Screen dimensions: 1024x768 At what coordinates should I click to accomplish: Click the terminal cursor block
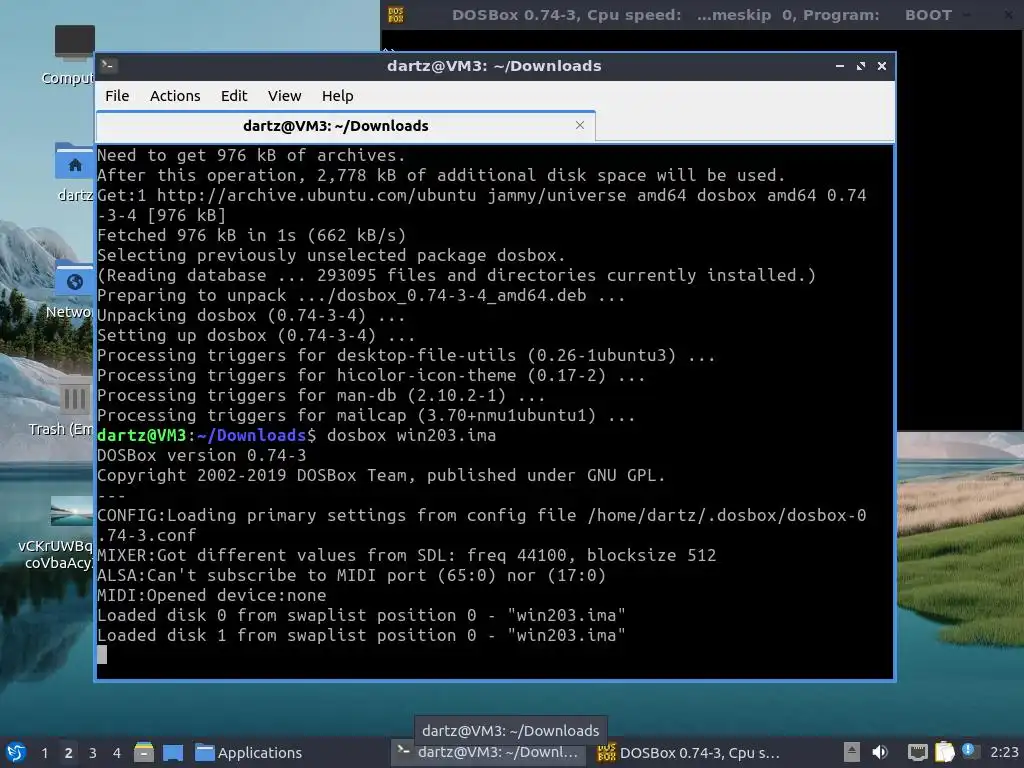point(102,654)
